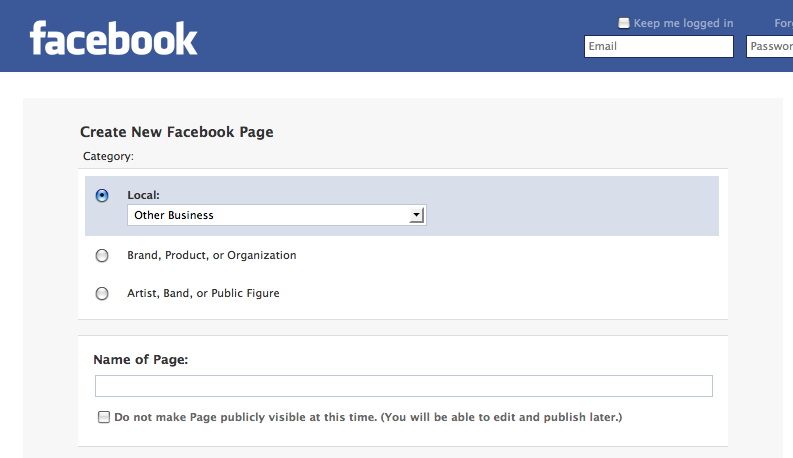Click the Create New Facebook Page heading

point(176,131)
